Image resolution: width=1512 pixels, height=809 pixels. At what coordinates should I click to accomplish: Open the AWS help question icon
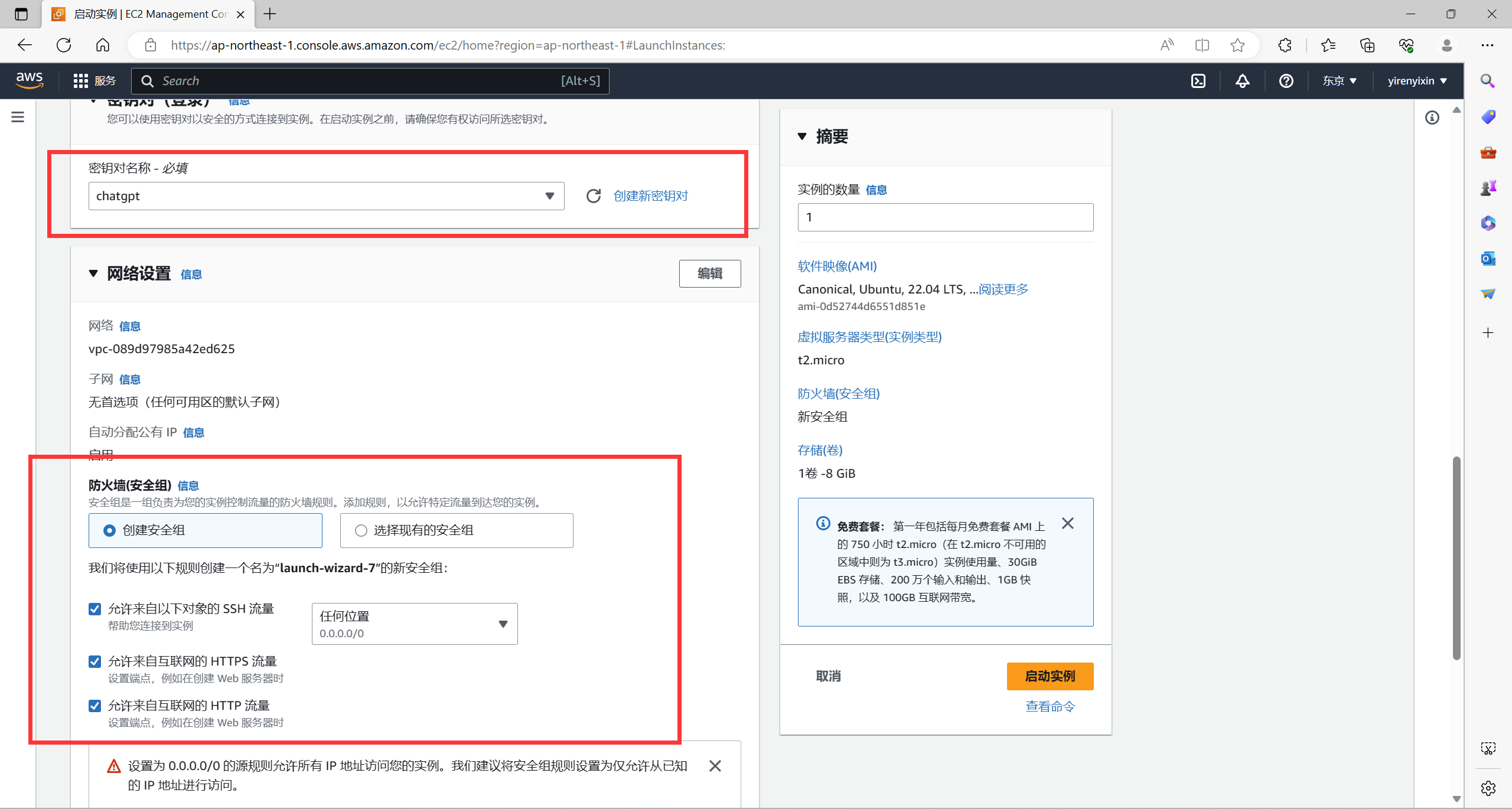point(1286,81)
